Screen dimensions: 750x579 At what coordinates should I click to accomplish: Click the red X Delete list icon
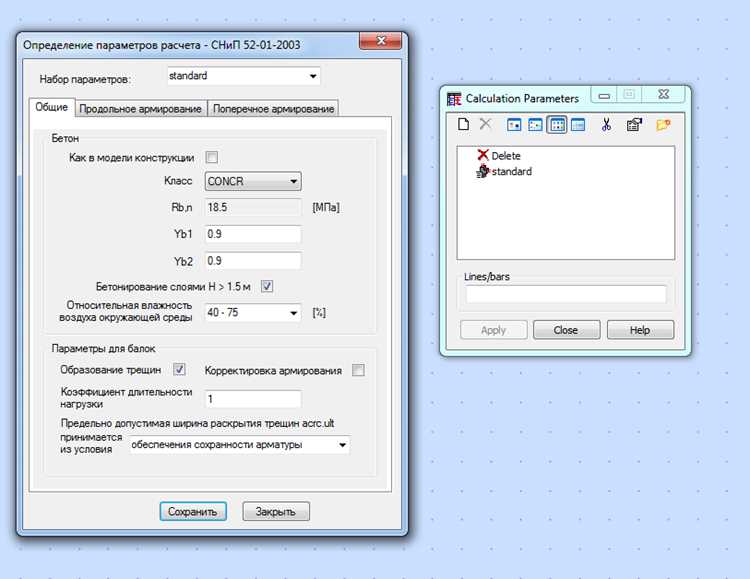tap(483, 155)
